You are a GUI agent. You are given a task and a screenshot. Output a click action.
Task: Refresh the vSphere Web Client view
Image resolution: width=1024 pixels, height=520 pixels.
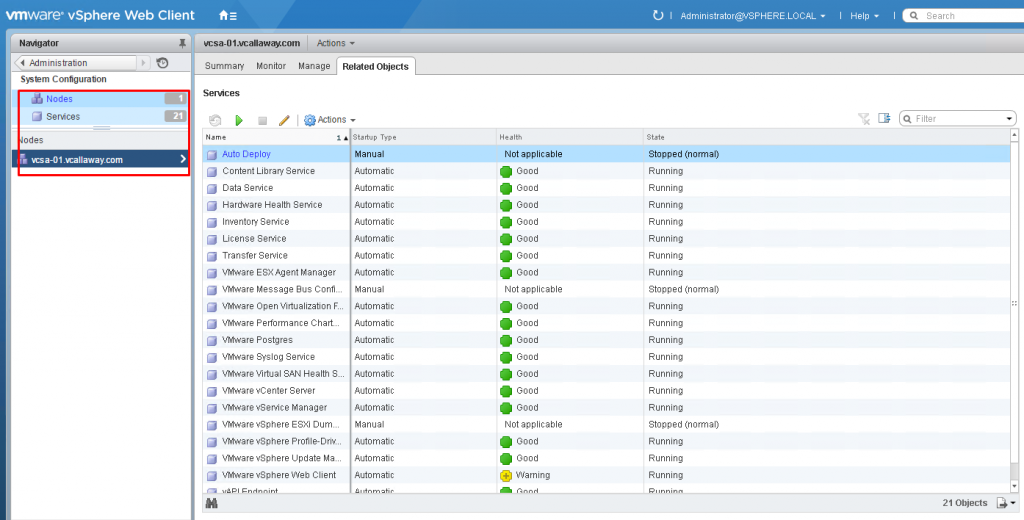point(658,15)
